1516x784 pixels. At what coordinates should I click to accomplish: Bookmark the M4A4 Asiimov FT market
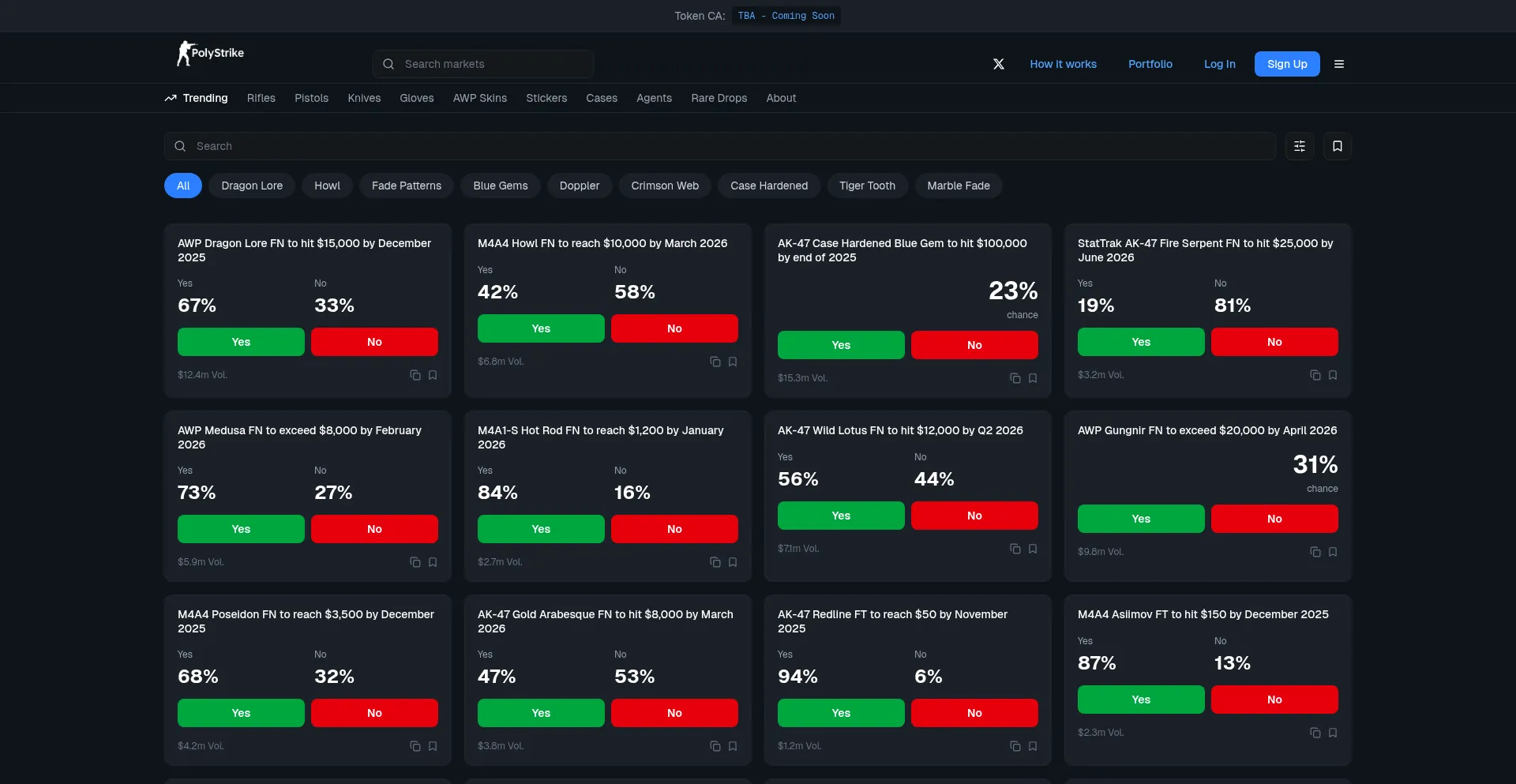1333,733
